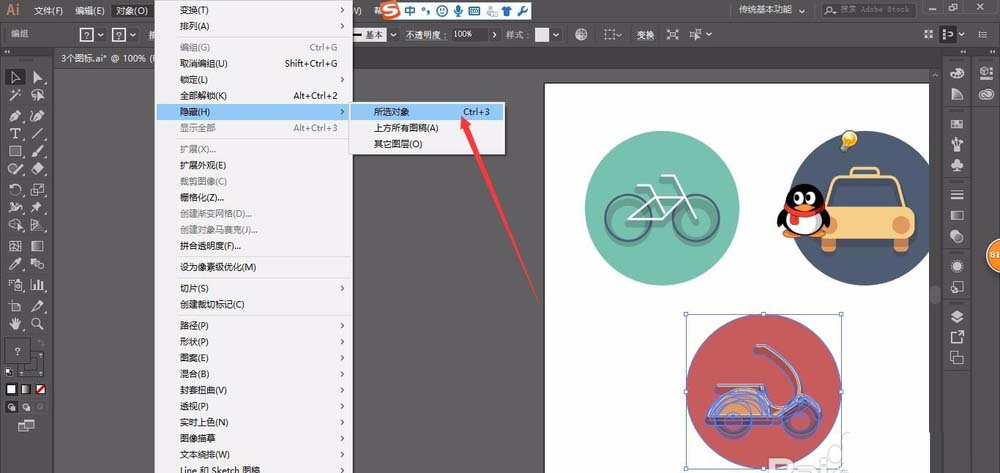Image resolution: width=1000 pixels, height=473 pixels.
Task: Click the opacity 100% field
Action: (469, 35)
